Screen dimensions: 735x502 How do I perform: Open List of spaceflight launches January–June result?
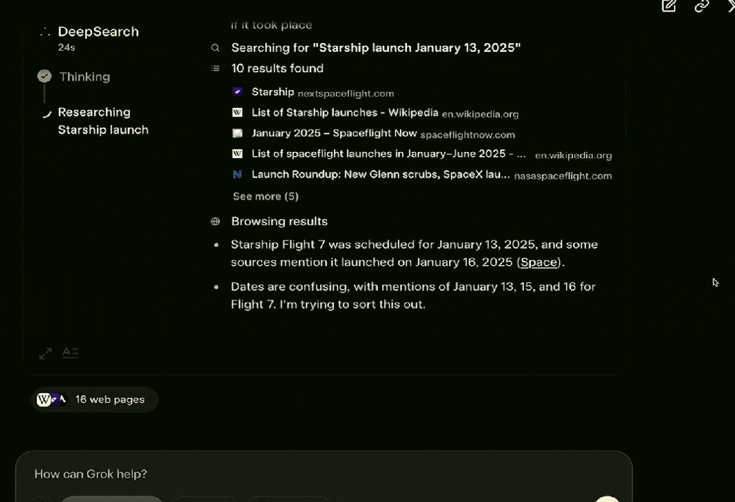coord(422,154)
